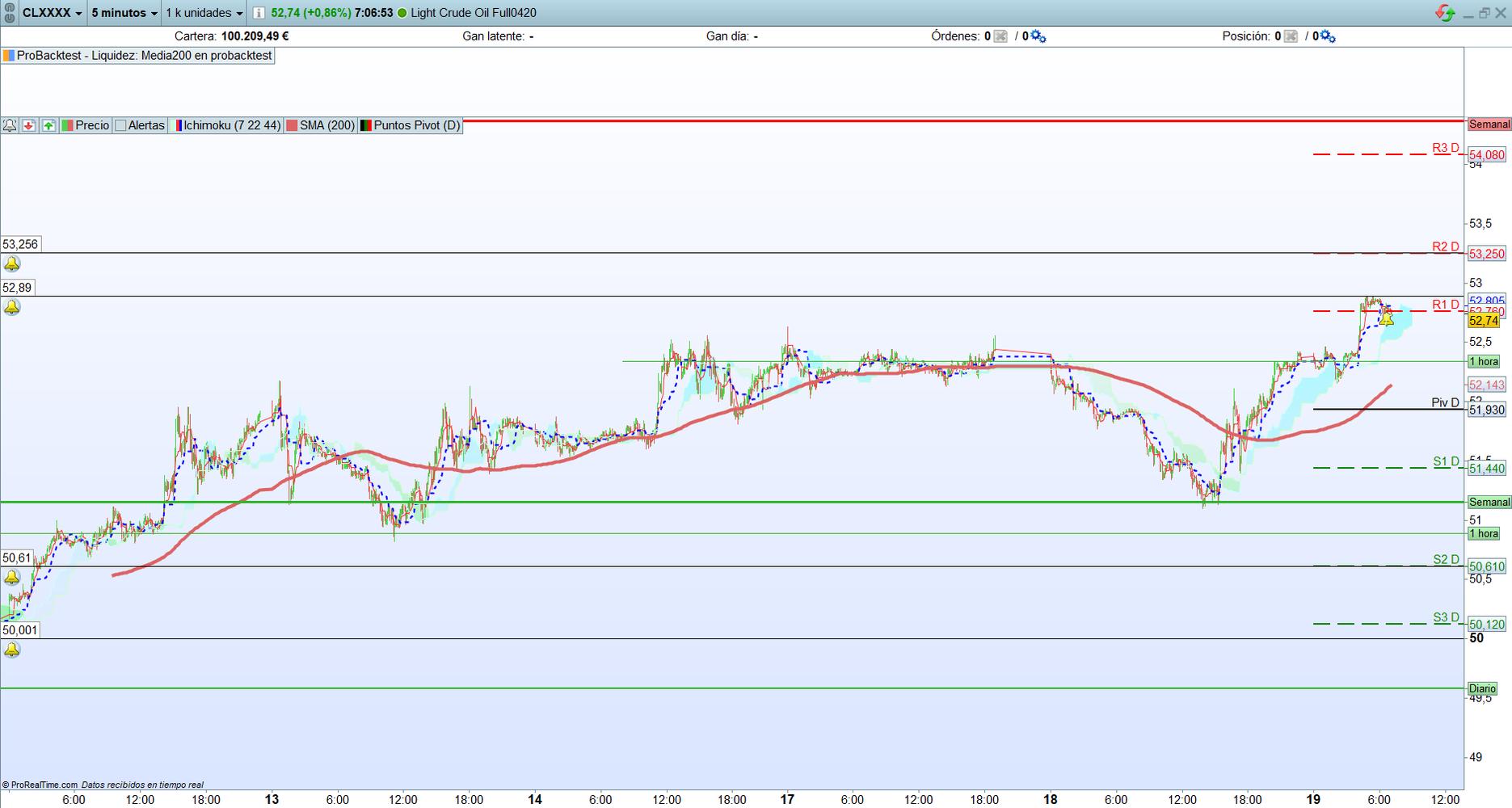Image resolution: width=1512 pixels, height=808 pixels.
Task: Click the R1 D pivot label
Action: [1446, 305]
